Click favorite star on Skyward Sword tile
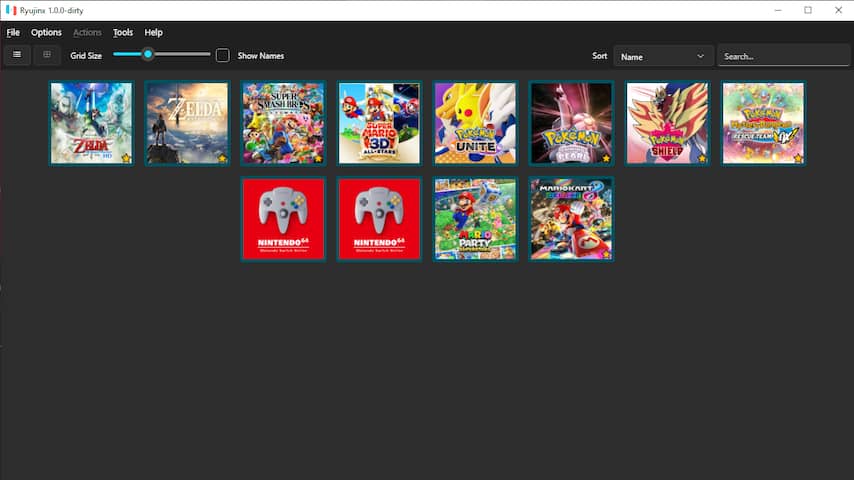 [126, 159]
